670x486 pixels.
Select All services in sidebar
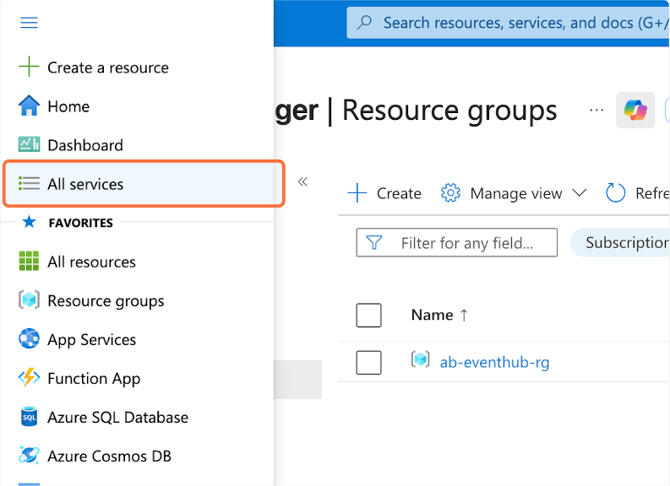coord(85,184)
